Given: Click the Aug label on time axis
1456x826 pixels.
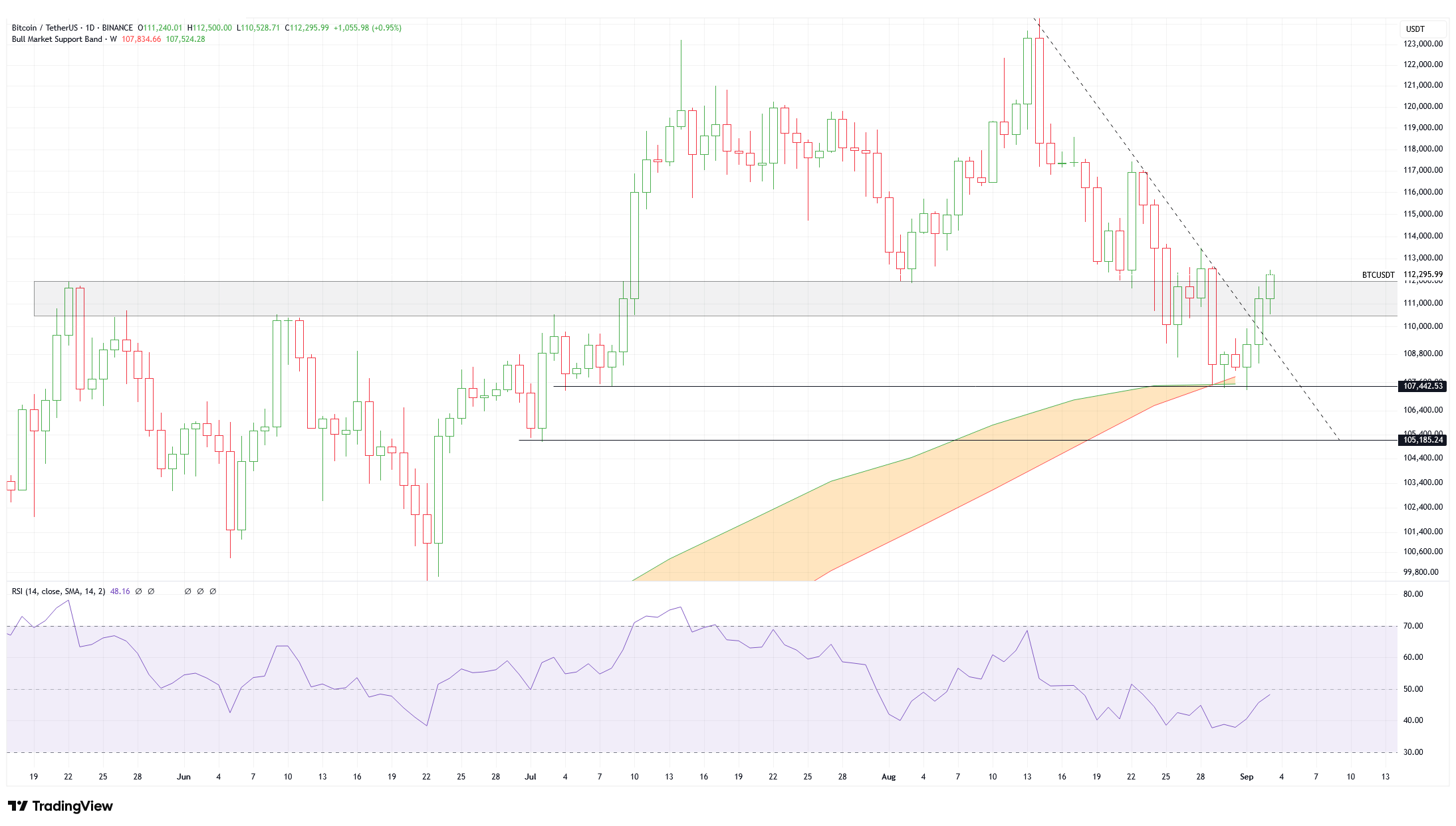Looking at the screenshot, I should [x=888, y=777].
